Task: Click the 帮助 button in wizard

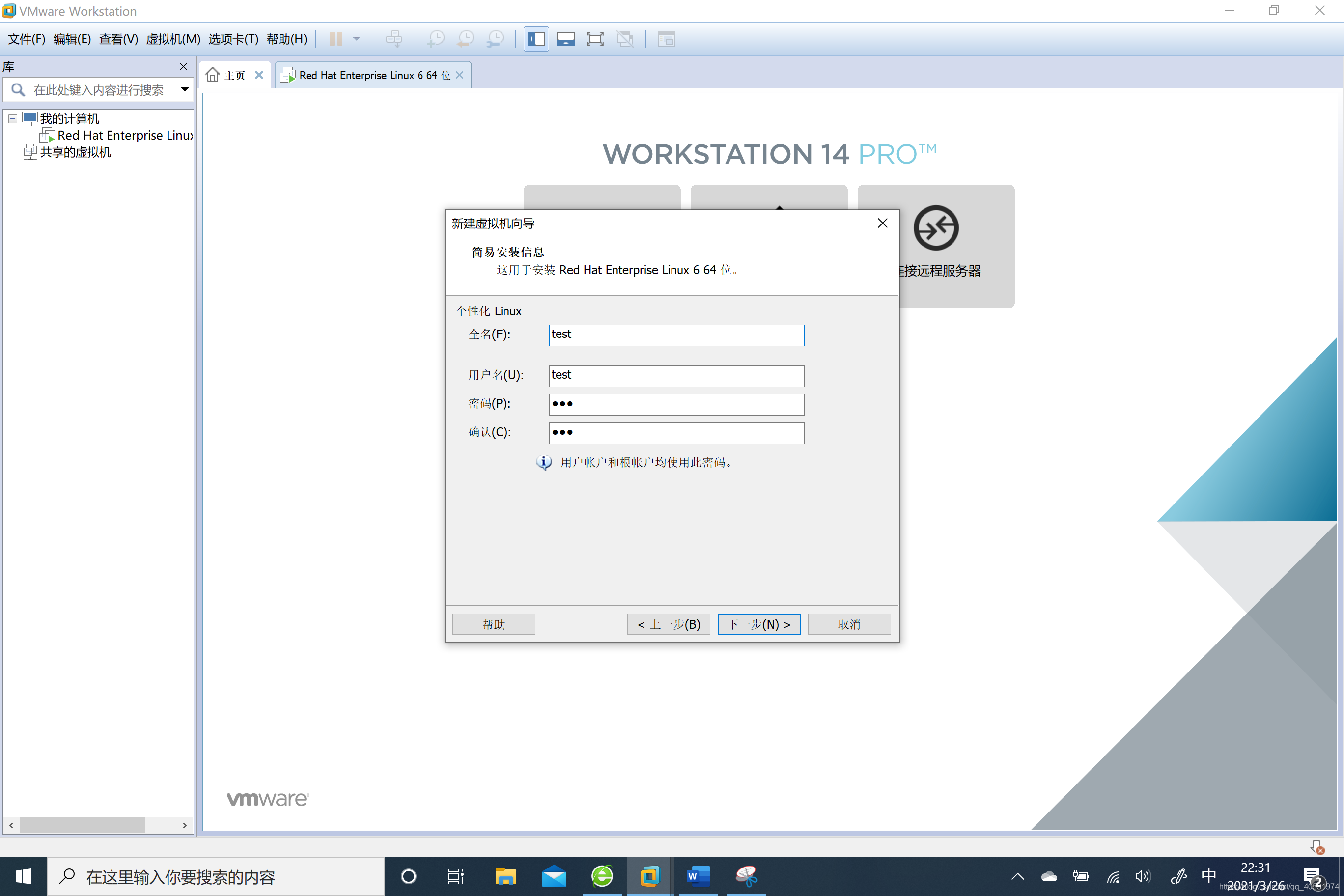Action: point(494,624)
